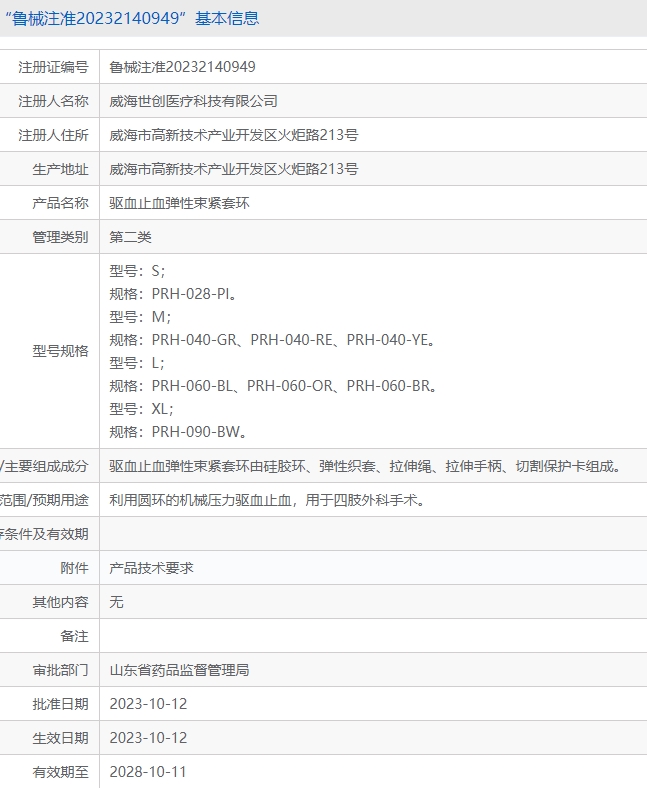Click the line 型号：XL；
This screenshot has height=788, width=647.
[142, 409]
